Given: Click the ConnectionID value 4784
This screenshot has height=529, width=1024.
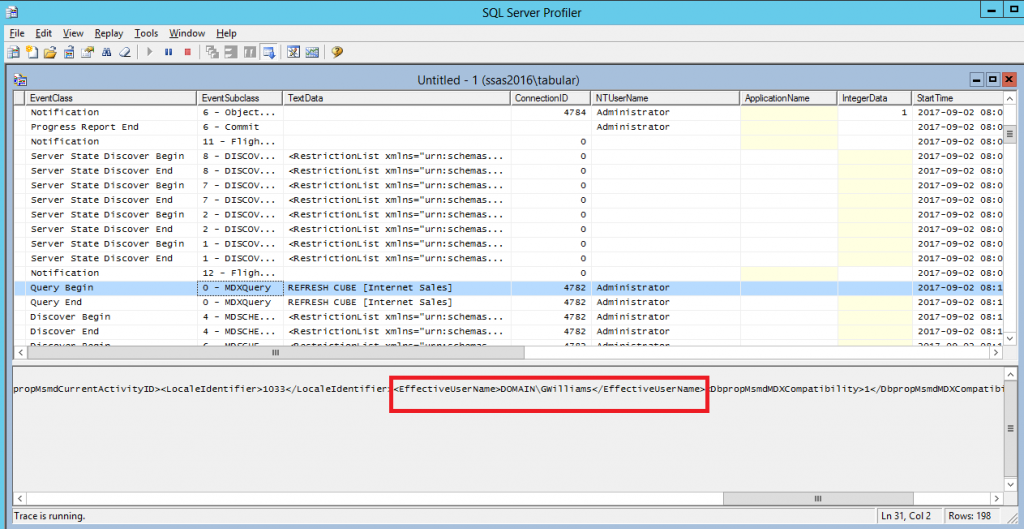Looking at the screenshot, I should (575, 112).
